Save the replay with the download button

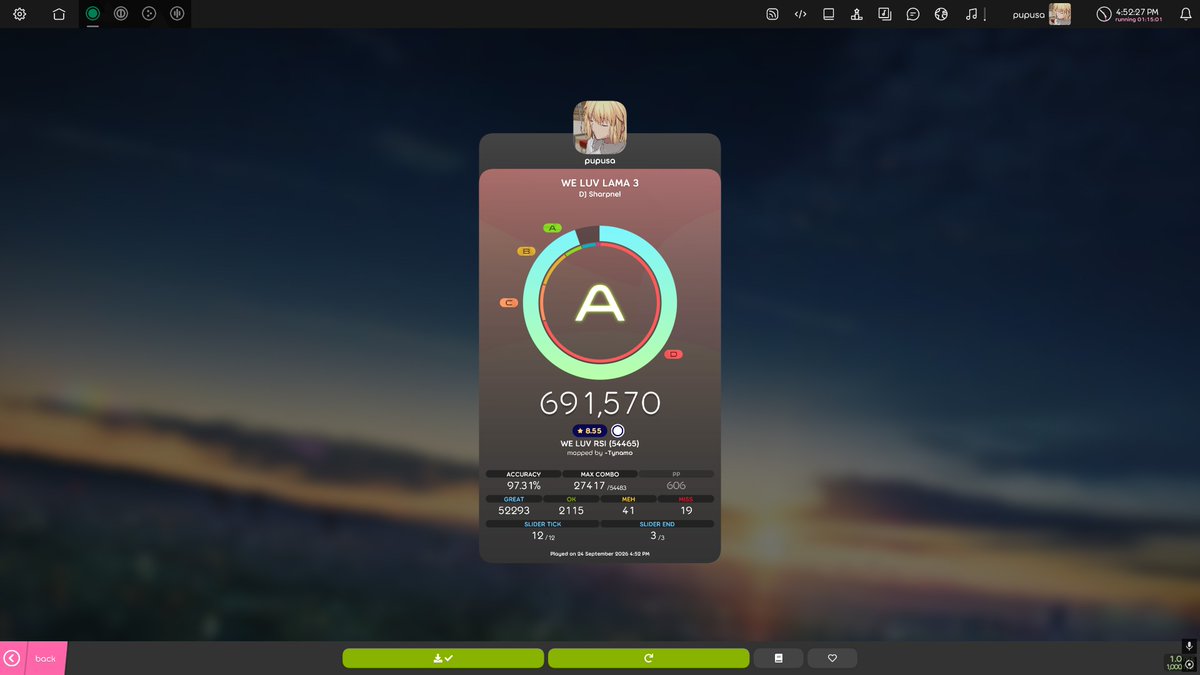tap(443, 658)
